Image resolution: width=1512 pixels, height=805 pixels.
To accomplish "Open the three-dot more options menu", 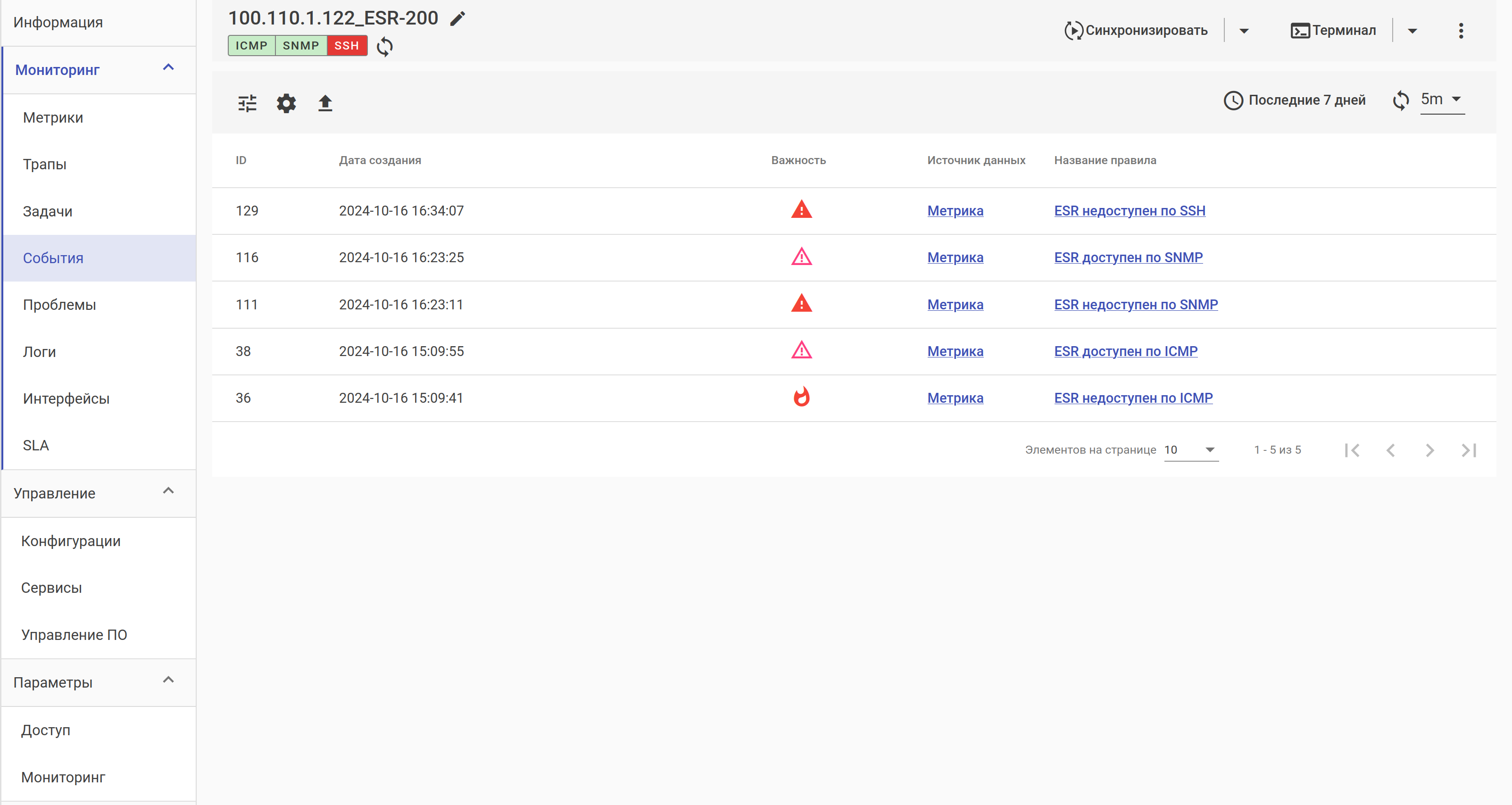I will click(x=1460, y=31).
